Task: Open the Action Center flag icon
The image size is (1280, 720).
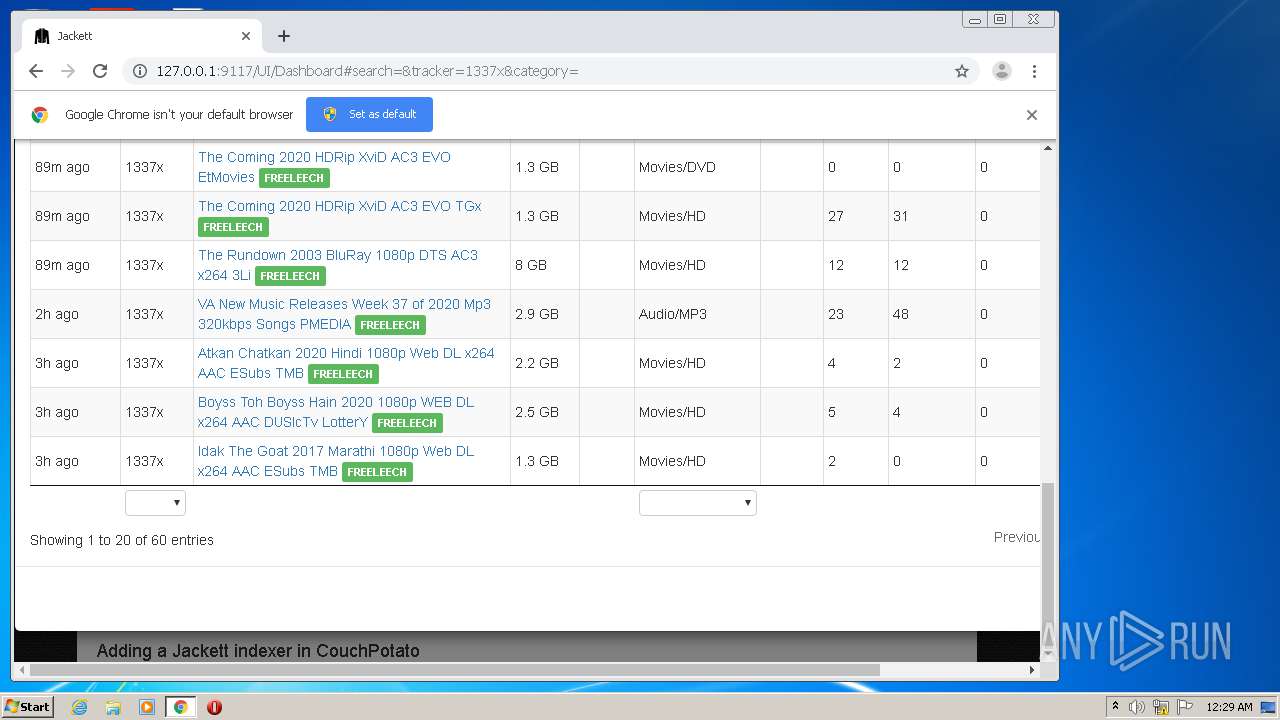Action: point(1185,707)
